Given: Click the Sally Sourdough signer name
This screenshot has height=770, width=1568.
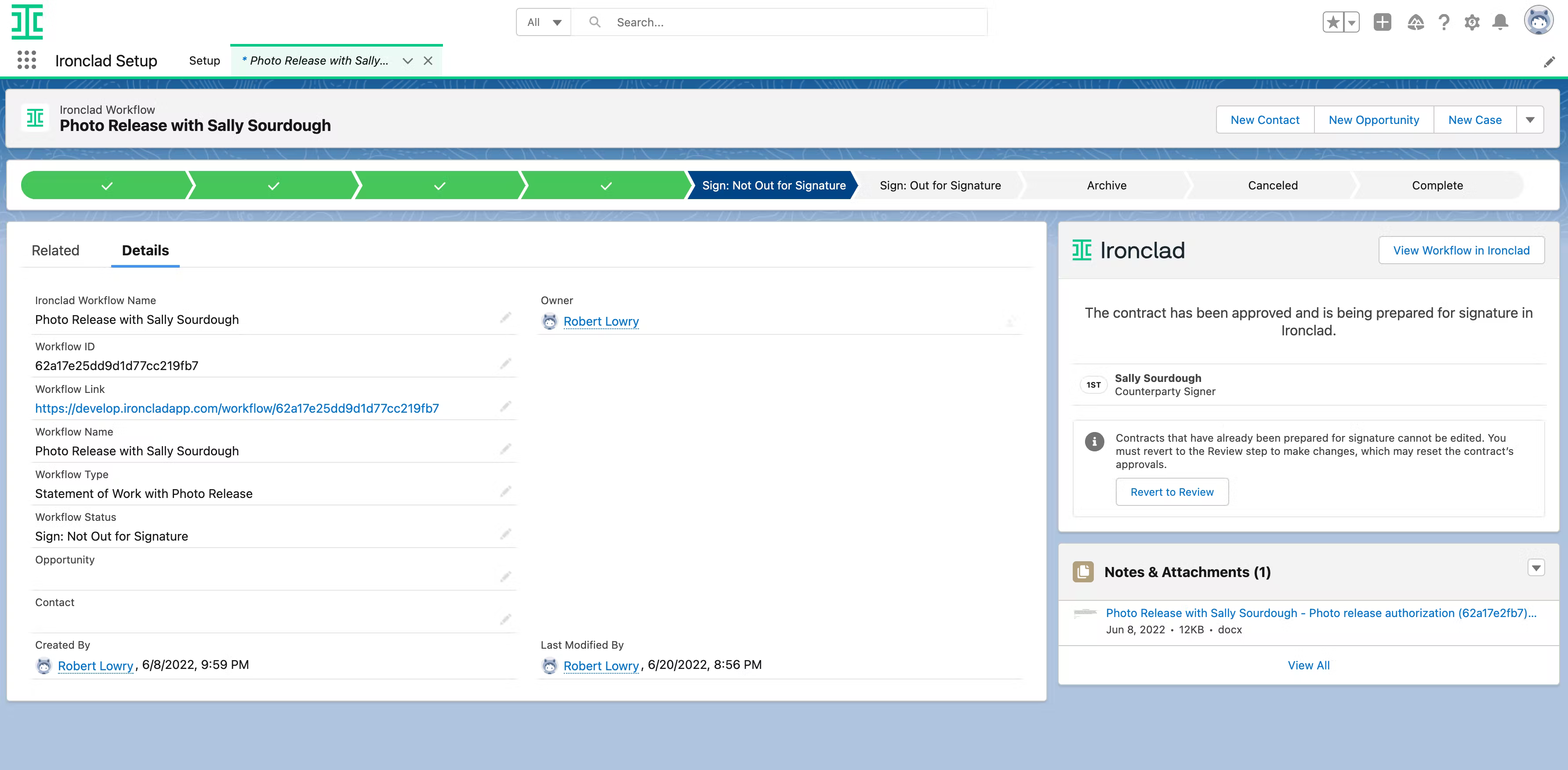Looking at the screenshot, I should click(x=1158, y=378).
